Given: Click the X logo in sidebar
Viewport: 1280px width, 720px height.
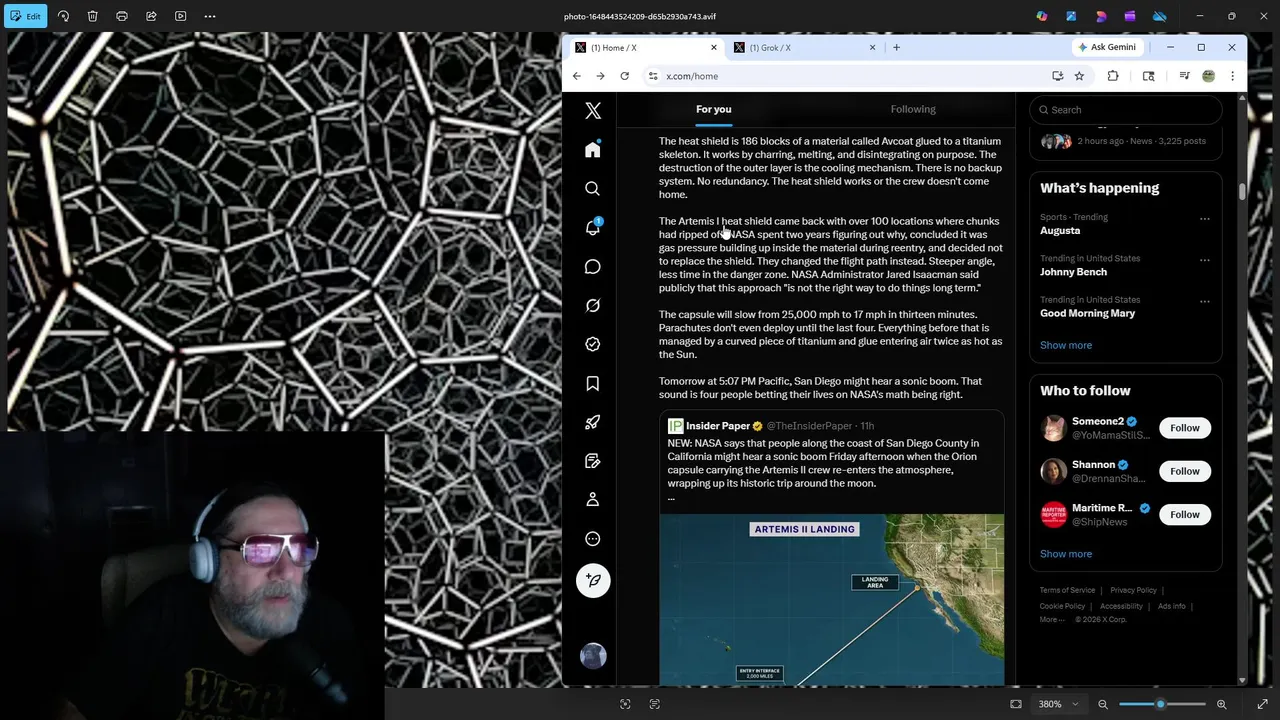Looking at the screenshot, I should pos(593,111).
